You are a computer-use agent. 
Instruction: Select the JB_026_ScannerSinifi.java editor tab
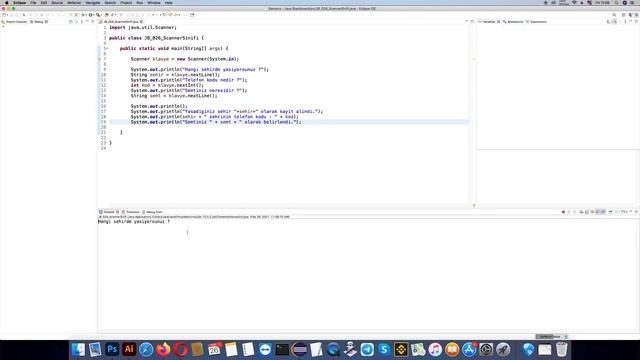121,22
